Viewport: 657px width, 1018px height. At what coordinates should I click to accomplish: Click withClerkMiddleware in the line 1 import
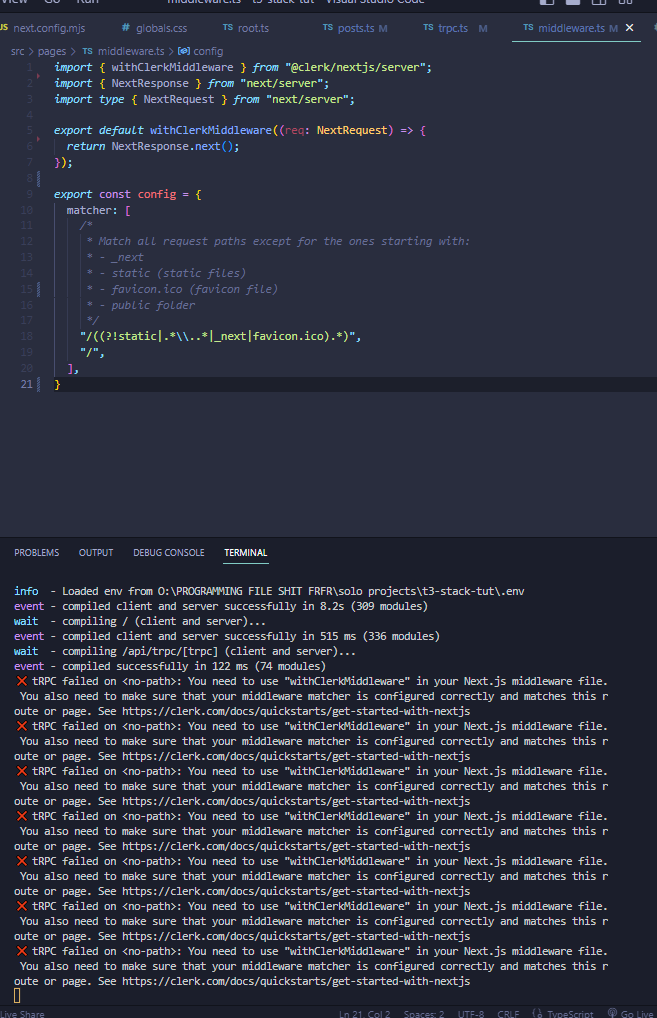172,68
